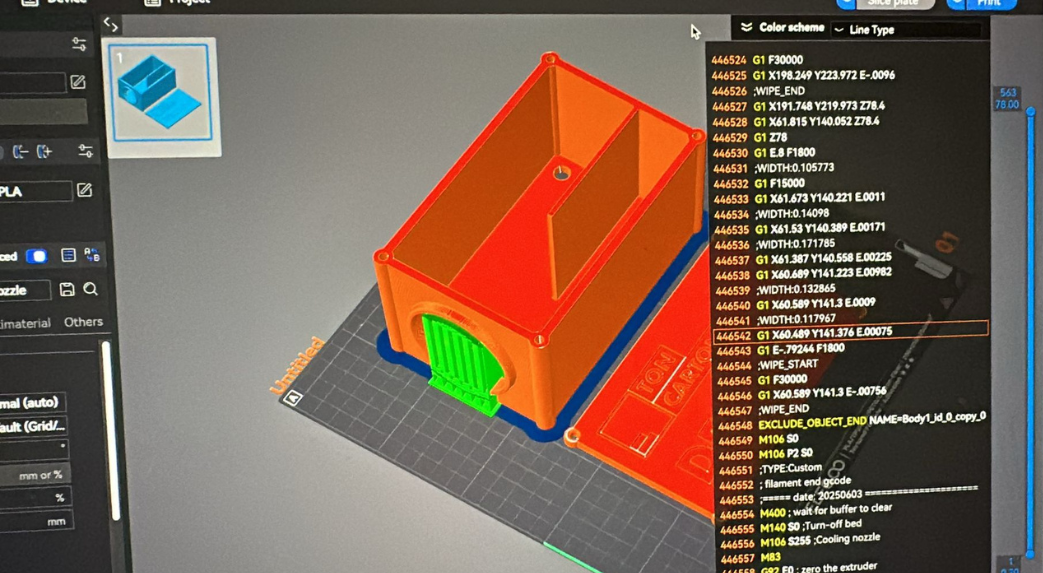Select g-code line 446550 M106 P2 S0
The width and height of the screenshot is (1043, 573).
tap(766, 455)
